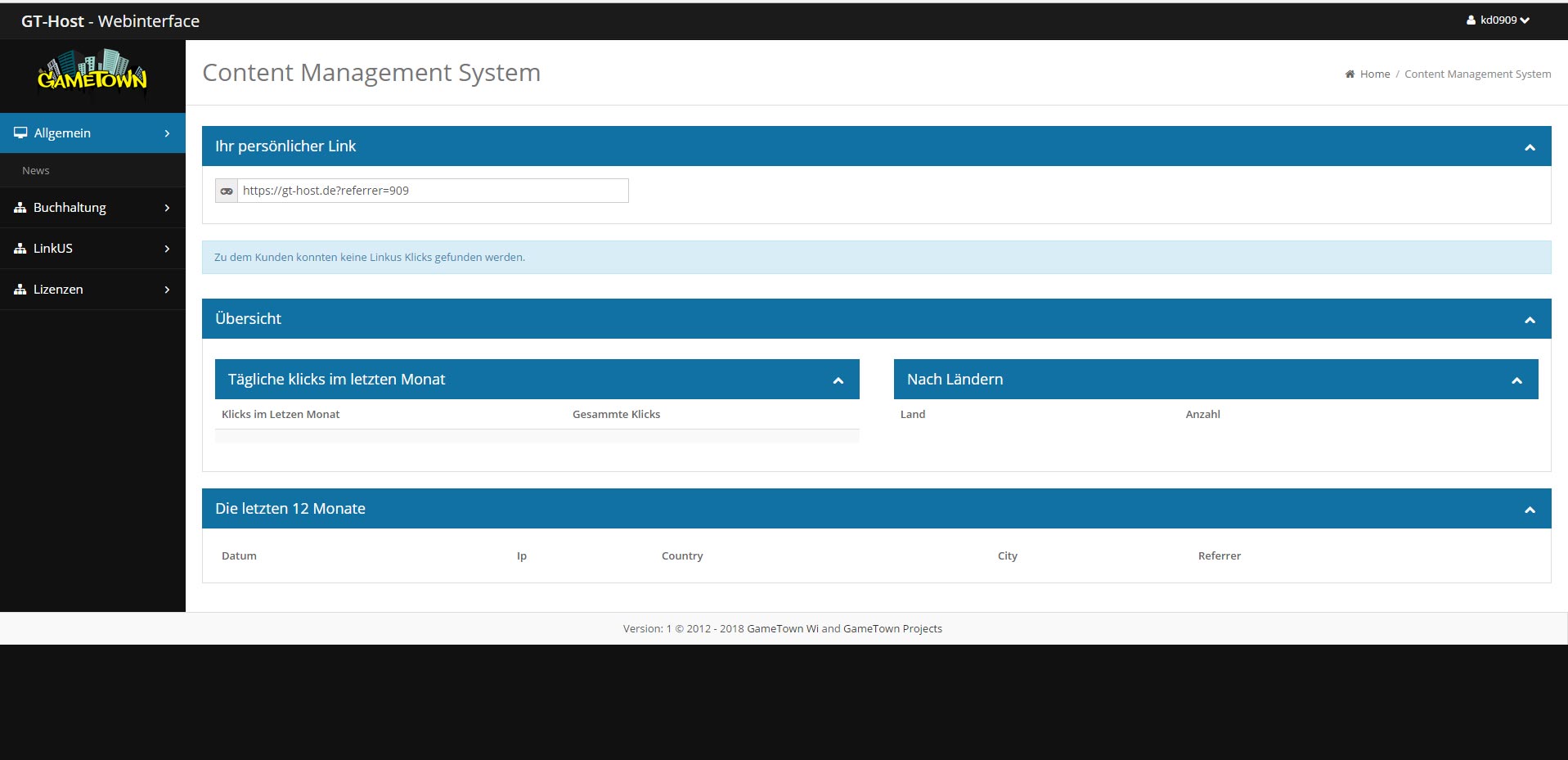Image resolution: width=1568 pixels, height=760 pixels.
Task: Collapse the Übersicht panel
Action: pos(1530,320)
